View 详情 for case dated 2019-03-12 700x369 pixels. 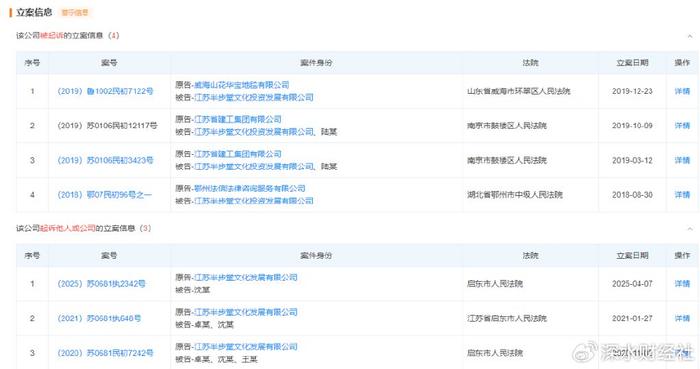pyautogui.click(x=682, y=160)
